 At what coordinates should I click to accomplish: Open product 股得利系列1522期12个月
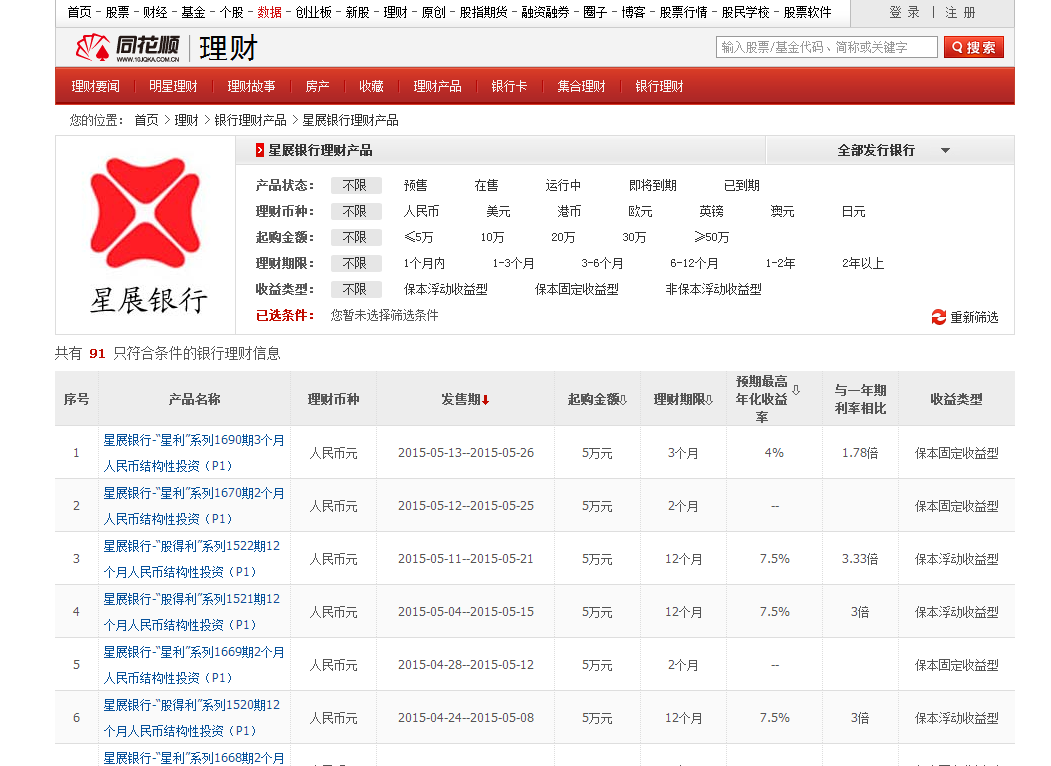tap(192, 559)
